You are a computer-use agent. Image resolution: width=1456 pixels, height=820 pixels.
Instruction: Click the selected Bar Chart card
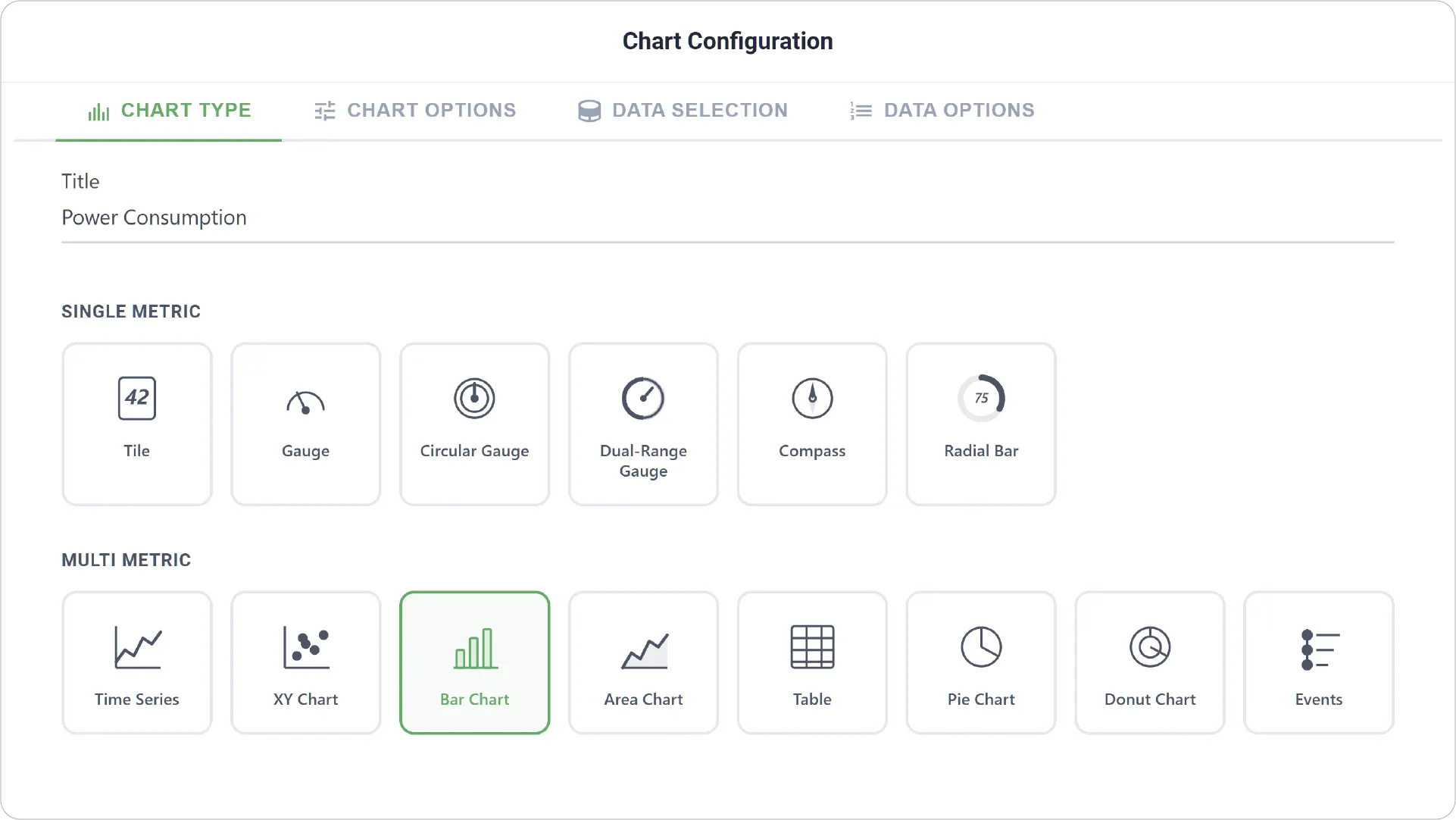[x=475, y=662]
